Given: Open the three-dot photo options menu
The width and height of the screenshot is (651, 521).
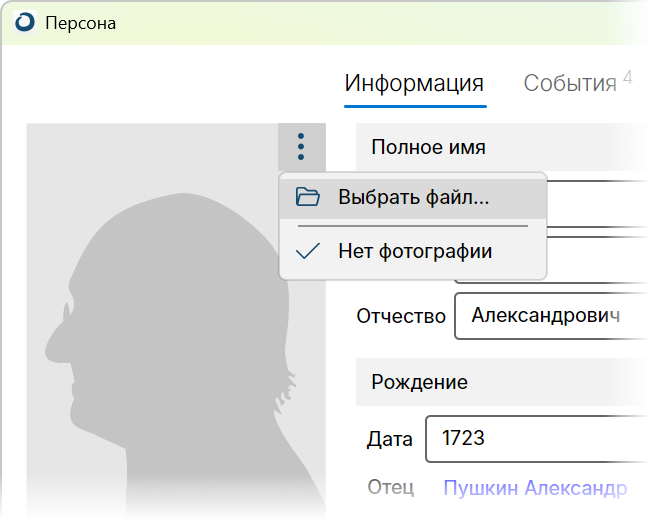Looking at the screenshot, I should click(301, 147).
